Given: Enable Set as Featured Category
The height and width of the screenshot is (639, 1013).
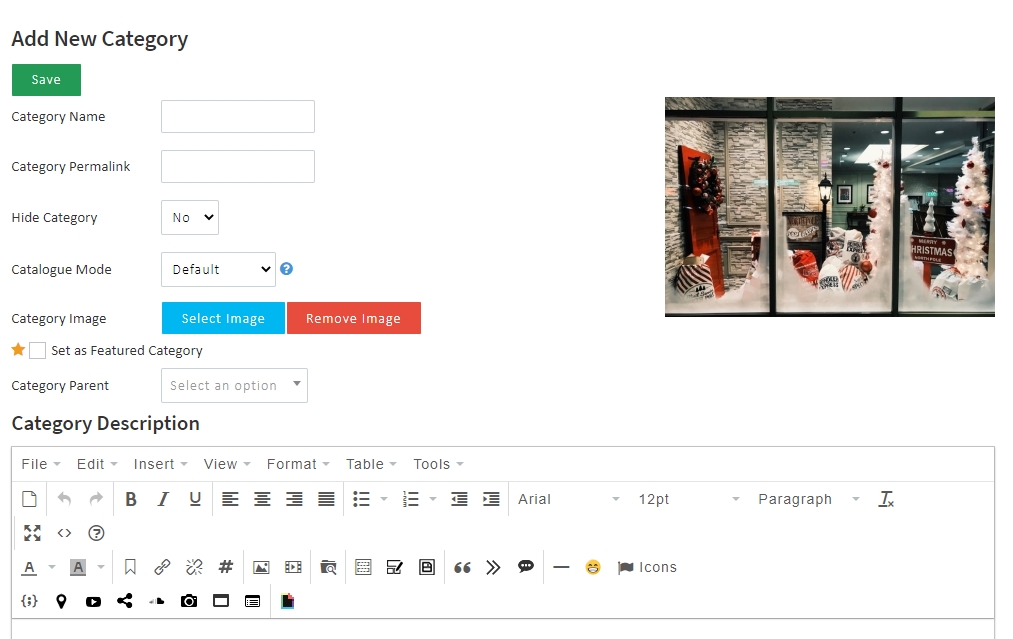Looking at the screenshot, I should click(36, 350).
